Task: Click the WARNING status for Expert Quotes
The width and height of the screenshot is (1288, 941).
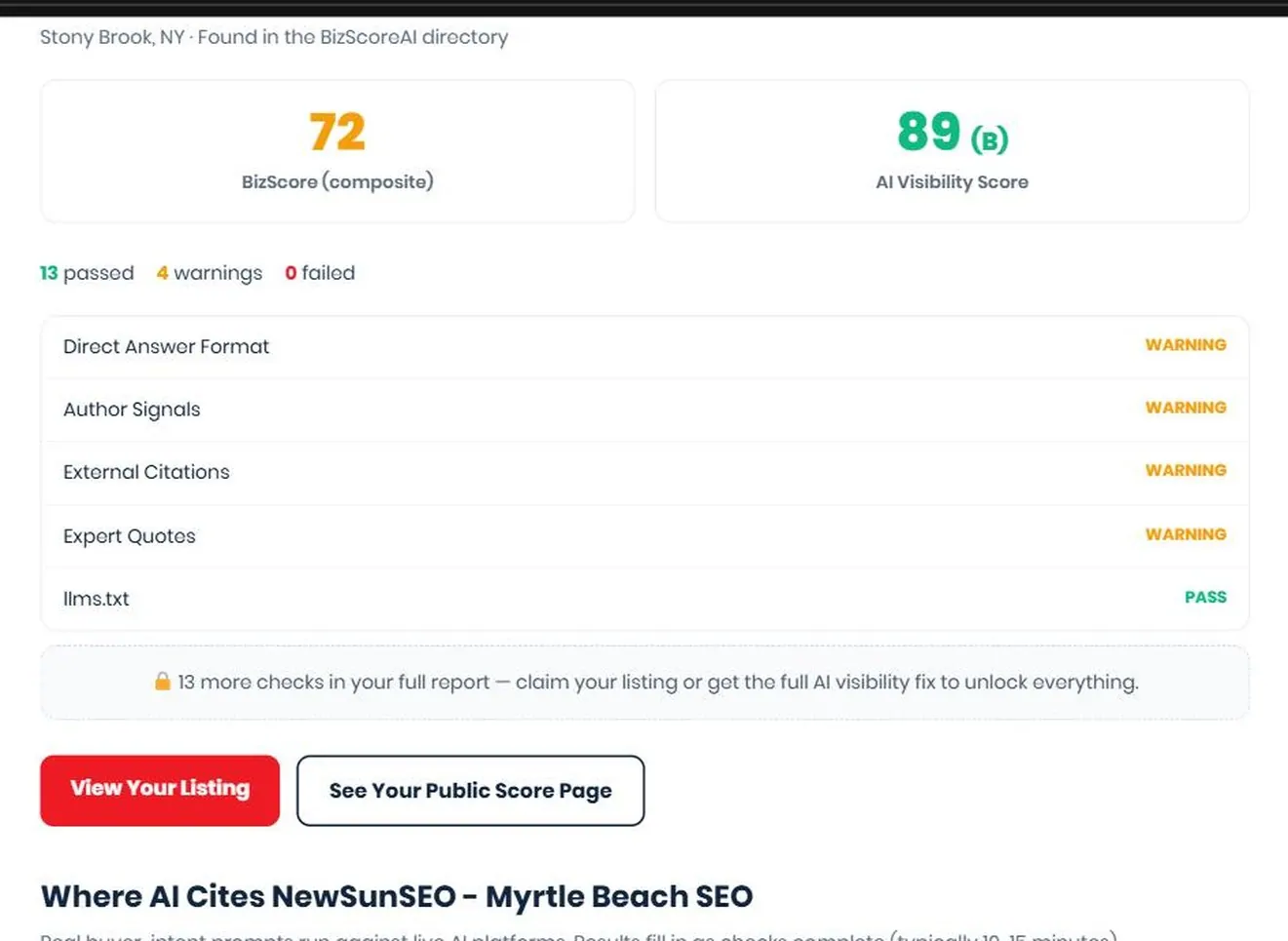Action: tap(1186, 534)
